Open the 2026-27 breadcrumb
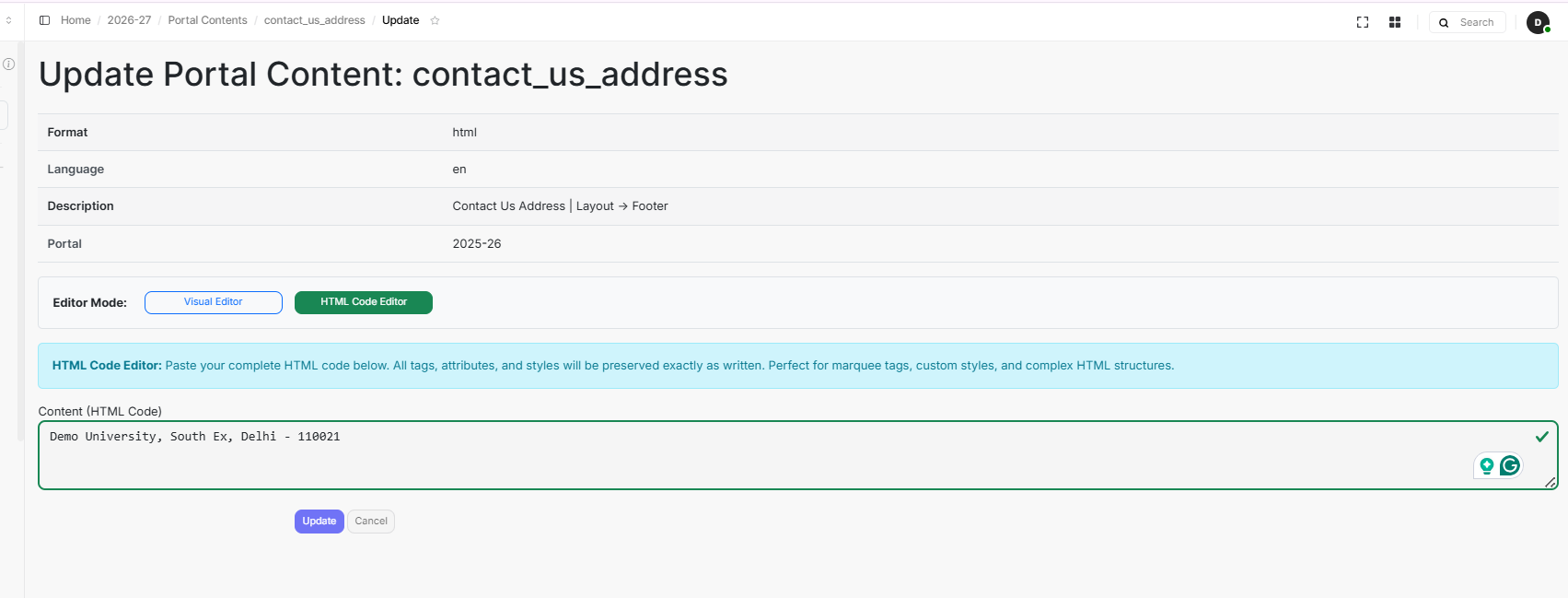This screenshot has height=598, width=1568. point(129,20)
